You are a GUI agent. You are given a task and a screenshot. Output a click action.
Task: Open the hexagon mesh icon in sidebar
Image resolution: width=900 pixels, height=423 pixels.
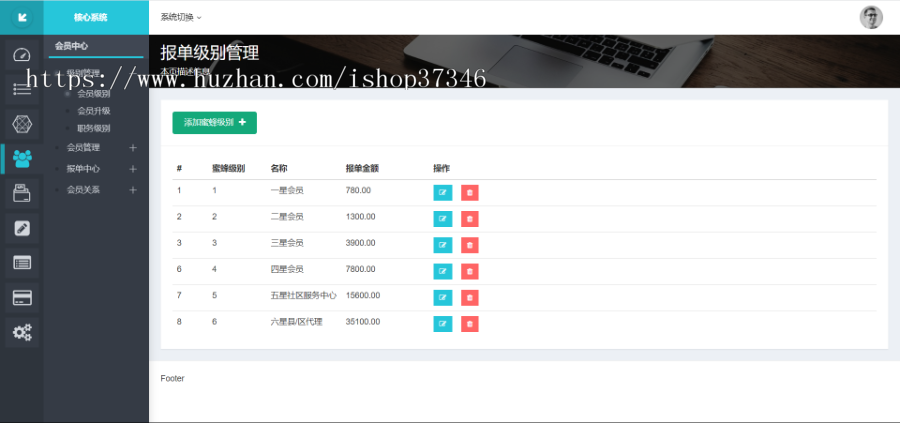[22, 124]
